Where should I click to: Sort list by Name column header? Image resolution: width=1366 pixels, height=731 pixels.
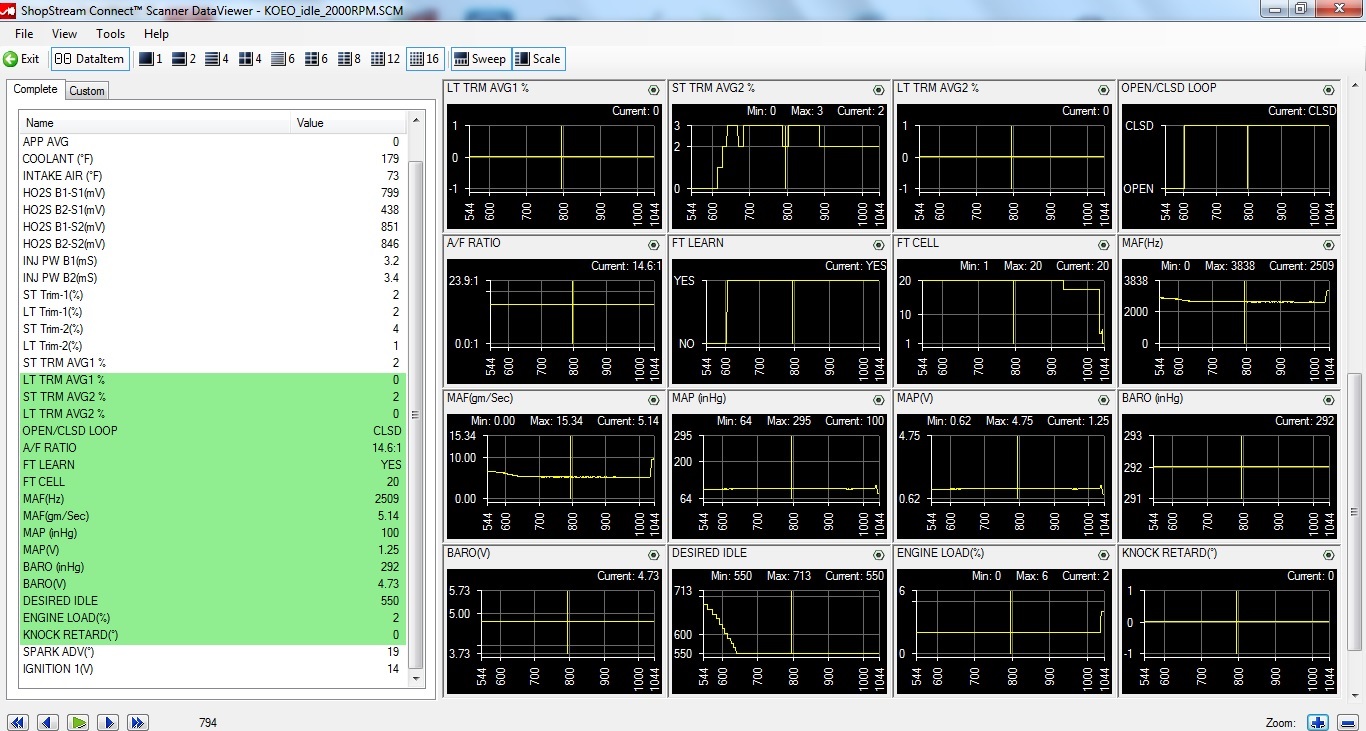(156, 123)
